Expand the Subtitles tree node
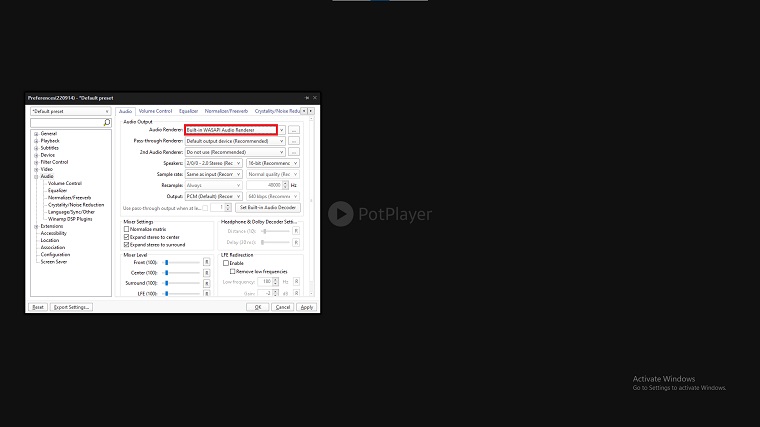Viewport: 760px width, 427px height. point(36,148)
